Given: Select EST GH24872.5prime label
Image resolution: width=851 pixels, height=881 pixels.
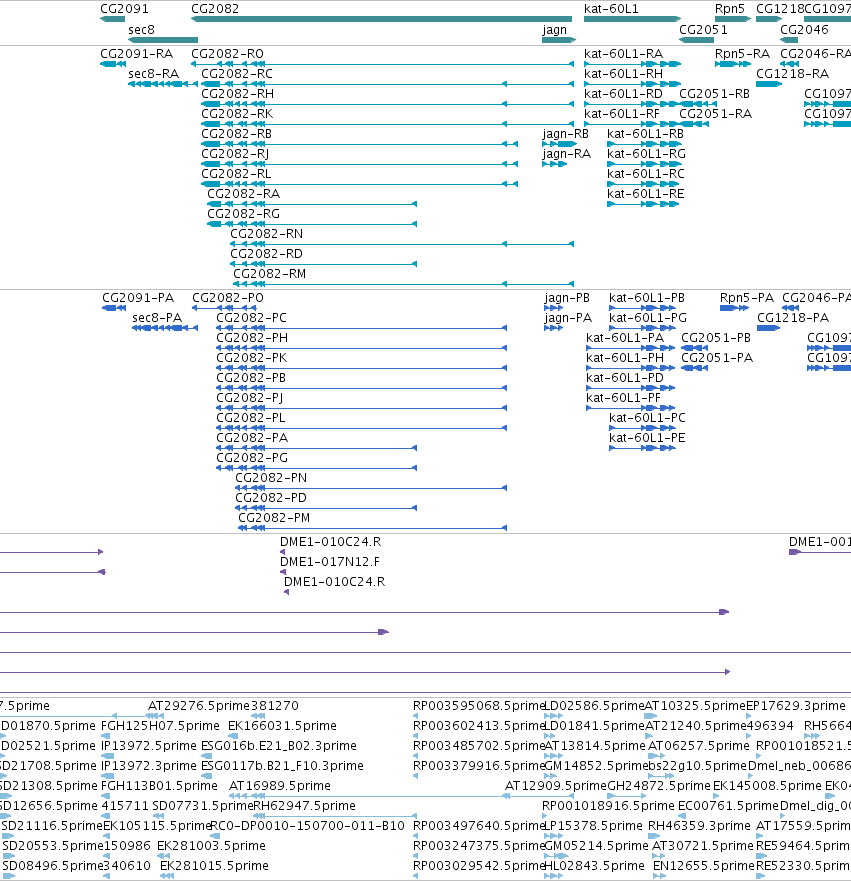Looking at the screenshot, I should pos(659,785).
